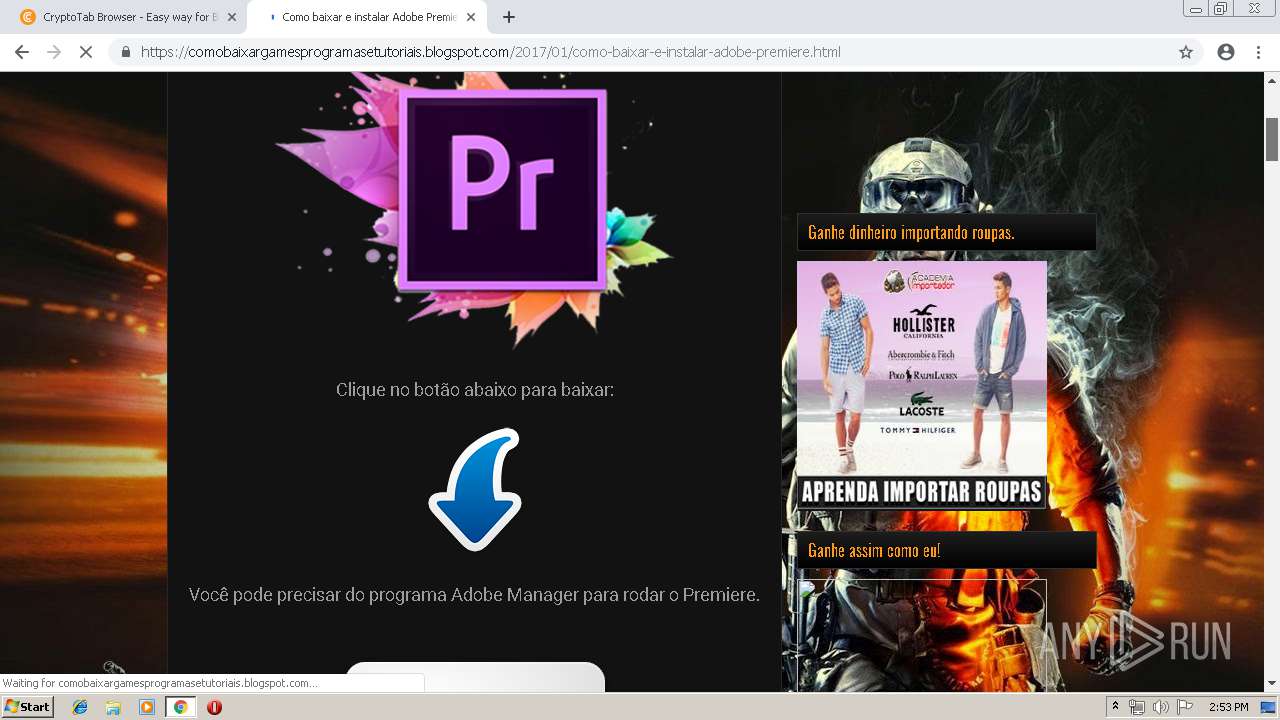Click the 2:53 PM taskbar clock
Image resolution: width=1280 pixels, height=720 pixels.
click(1229, 707)
